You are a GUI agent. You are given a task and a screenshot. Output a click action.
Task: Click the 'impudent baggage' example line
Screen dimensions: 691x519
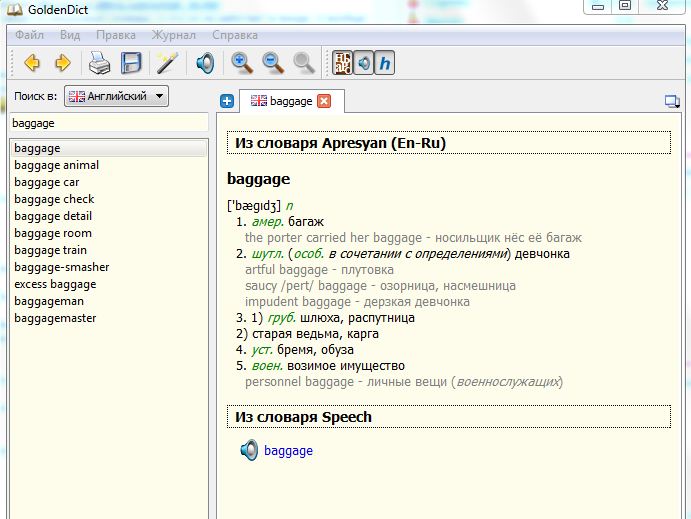click(357, 302)
